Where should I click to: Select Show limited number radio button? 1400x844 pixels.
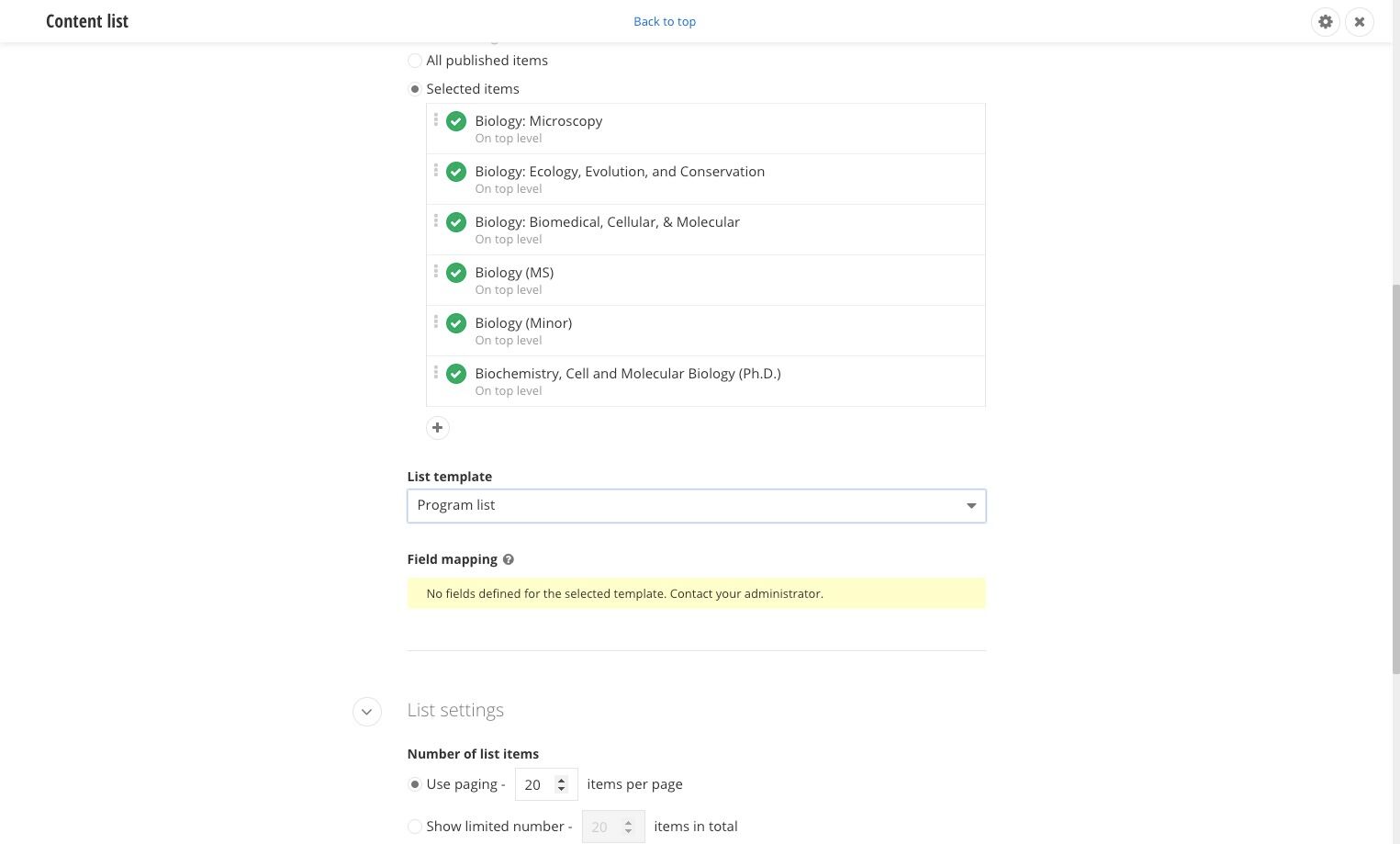pyautogui.click(x=415, y=827)
